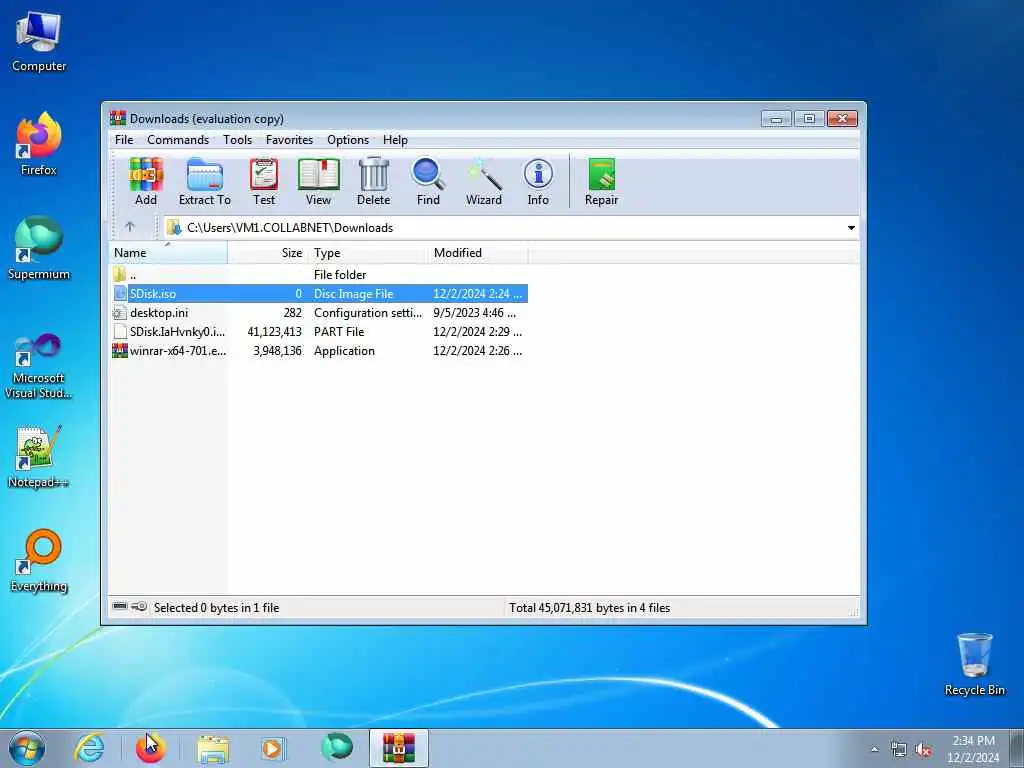This screenshot has height=768, width=1024.
Task: Click the 'Configuration setti...' type cell
Action: point(368,312)
